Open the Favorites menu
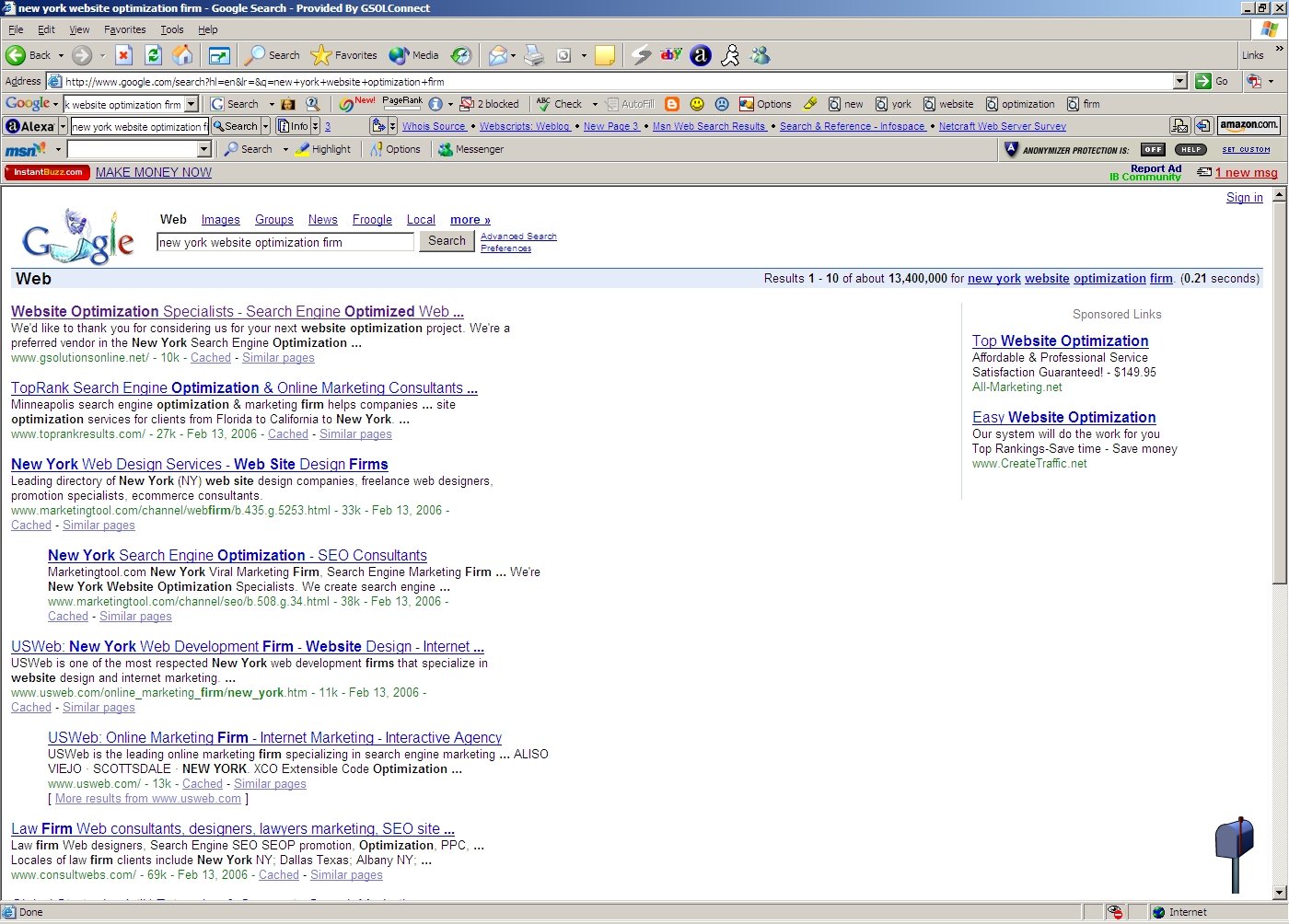This screenshot has width=1289, height=924. pos(125,29)
